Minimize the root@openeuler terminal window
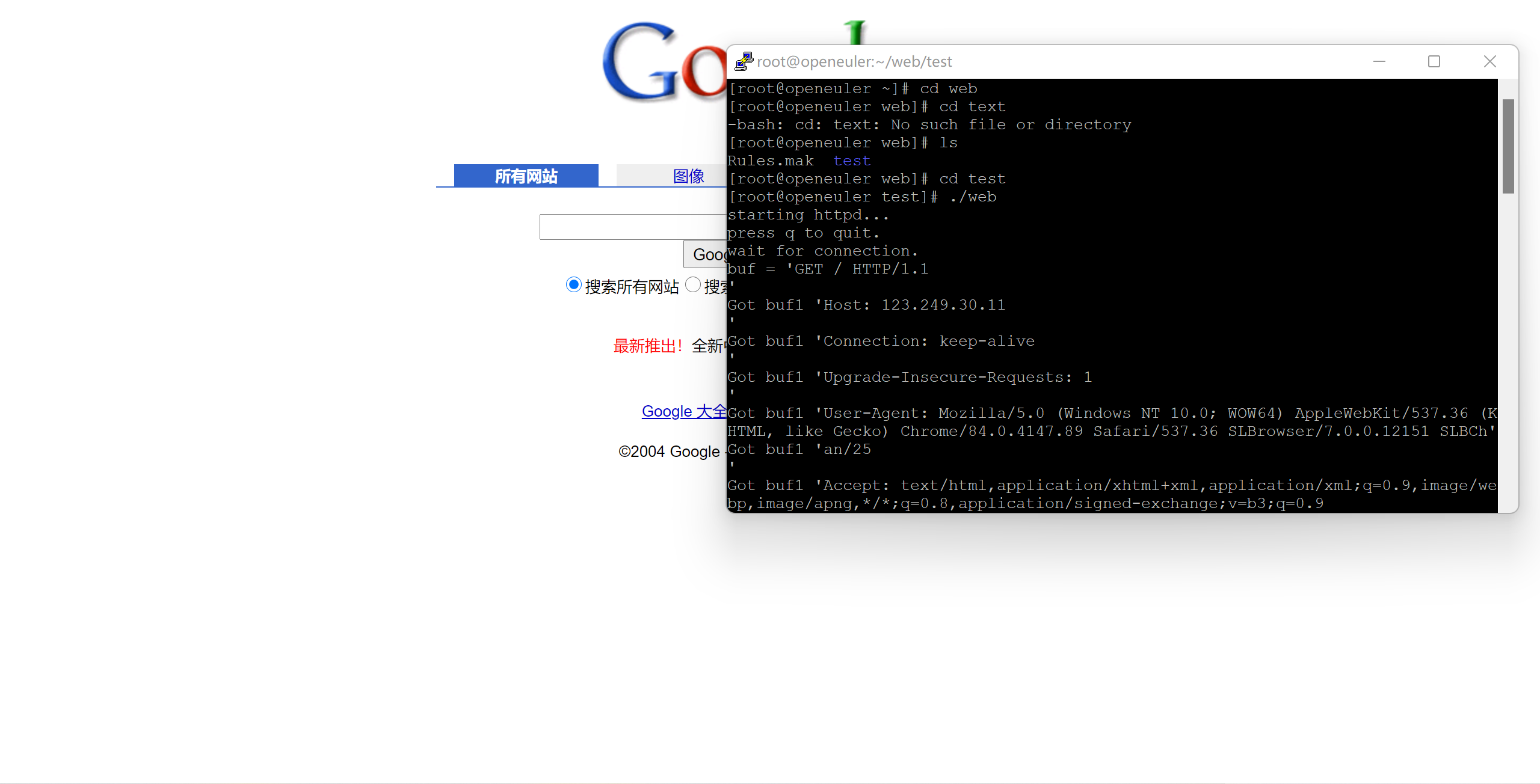 point(1379,61)
